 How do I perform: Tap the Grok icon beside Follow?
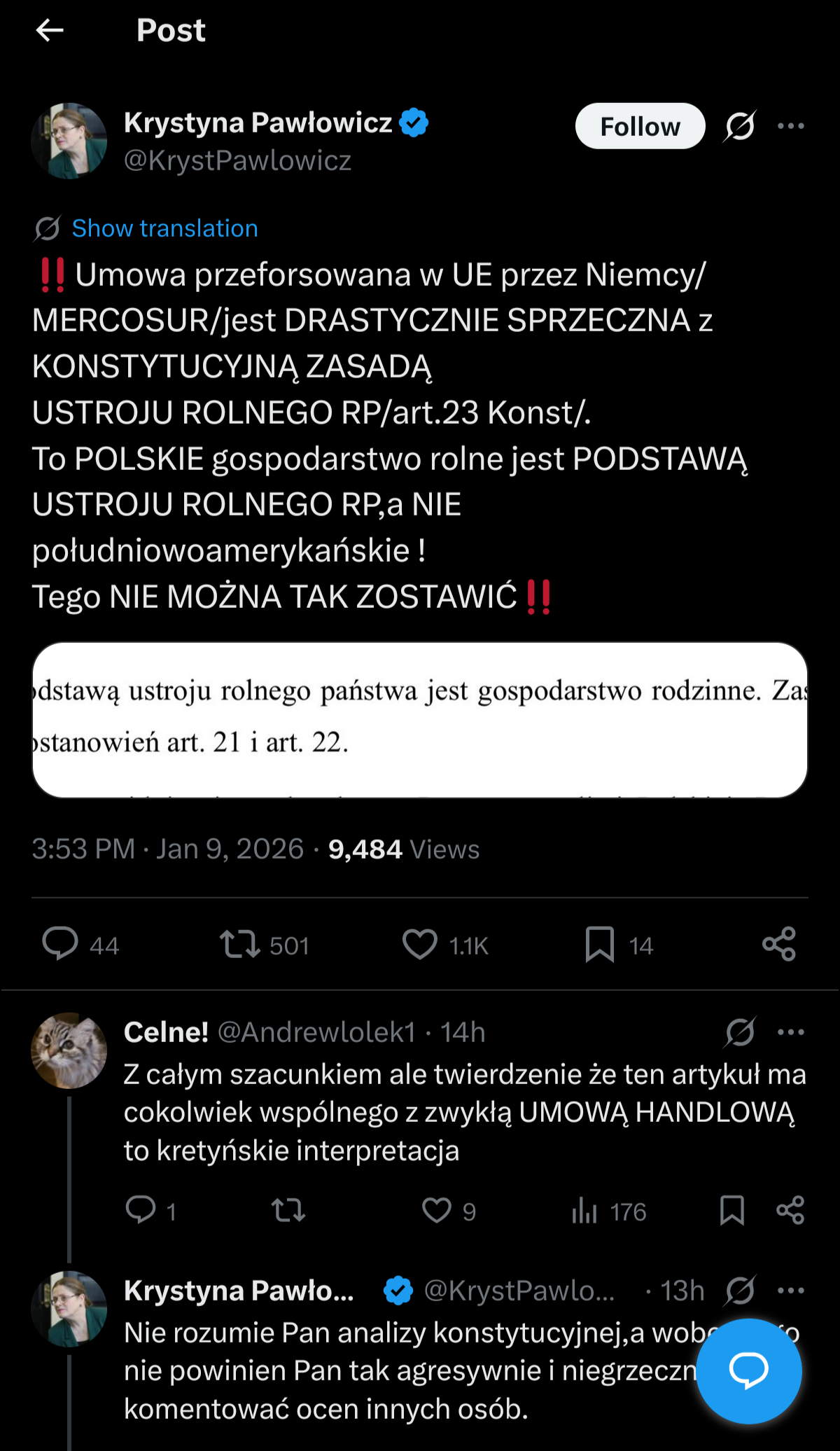pyautogui.click(x=740, y=126)
